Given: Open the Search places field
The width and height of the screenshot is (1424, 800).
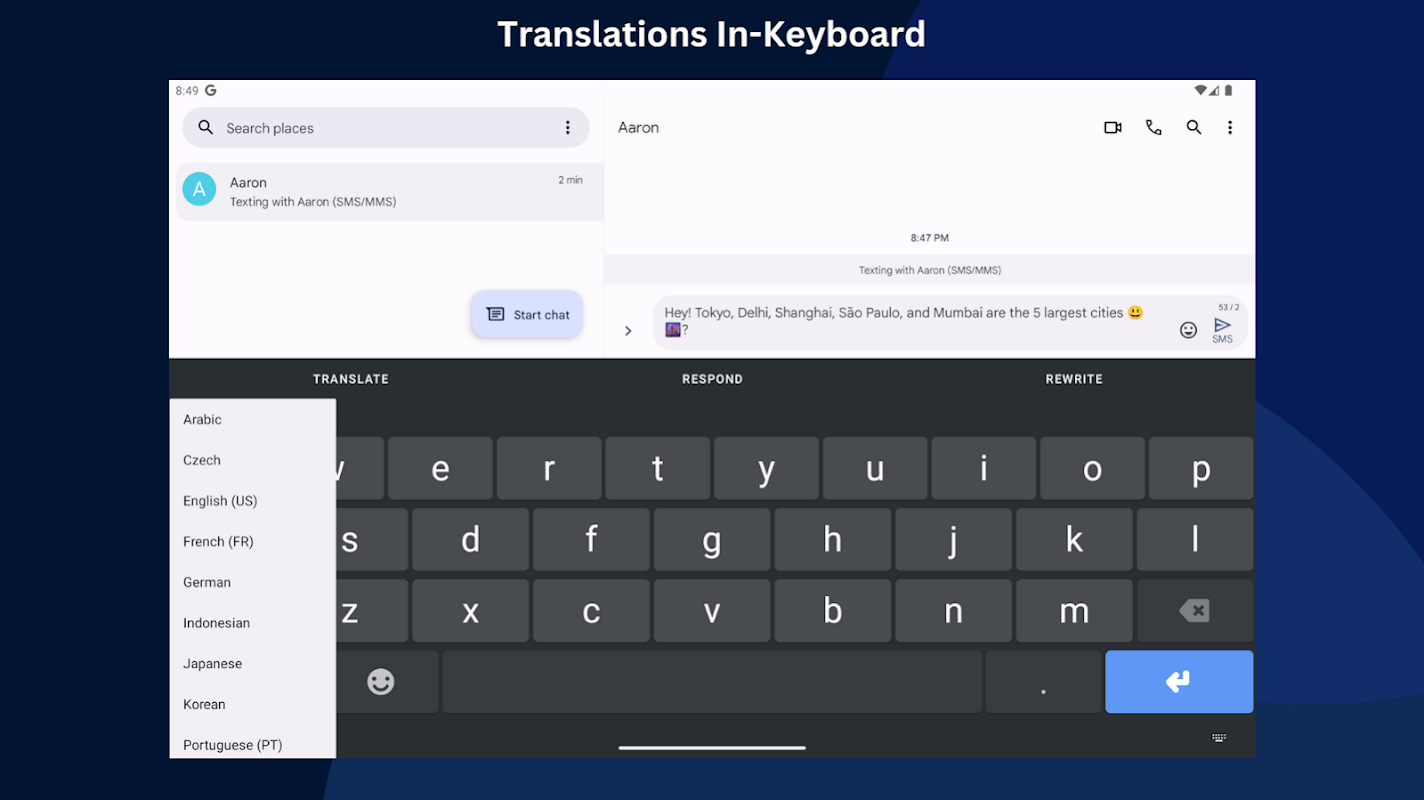Looking at the screenshot, I should [x=385, y=128].
